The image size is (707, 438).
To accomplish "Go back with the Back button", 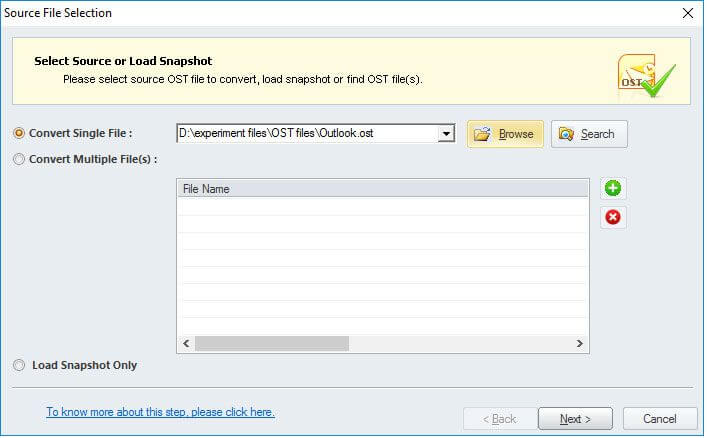I will tap(497, 418).
